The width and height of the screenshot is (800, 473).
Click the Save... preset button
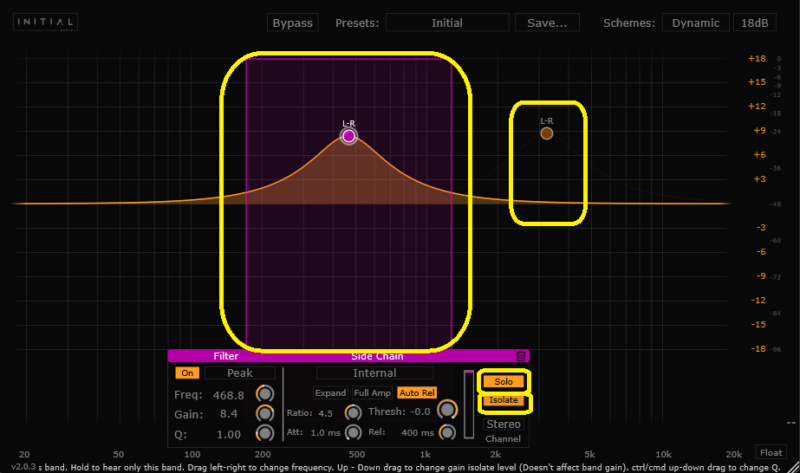pyautogui.click(x=547, y=22)
